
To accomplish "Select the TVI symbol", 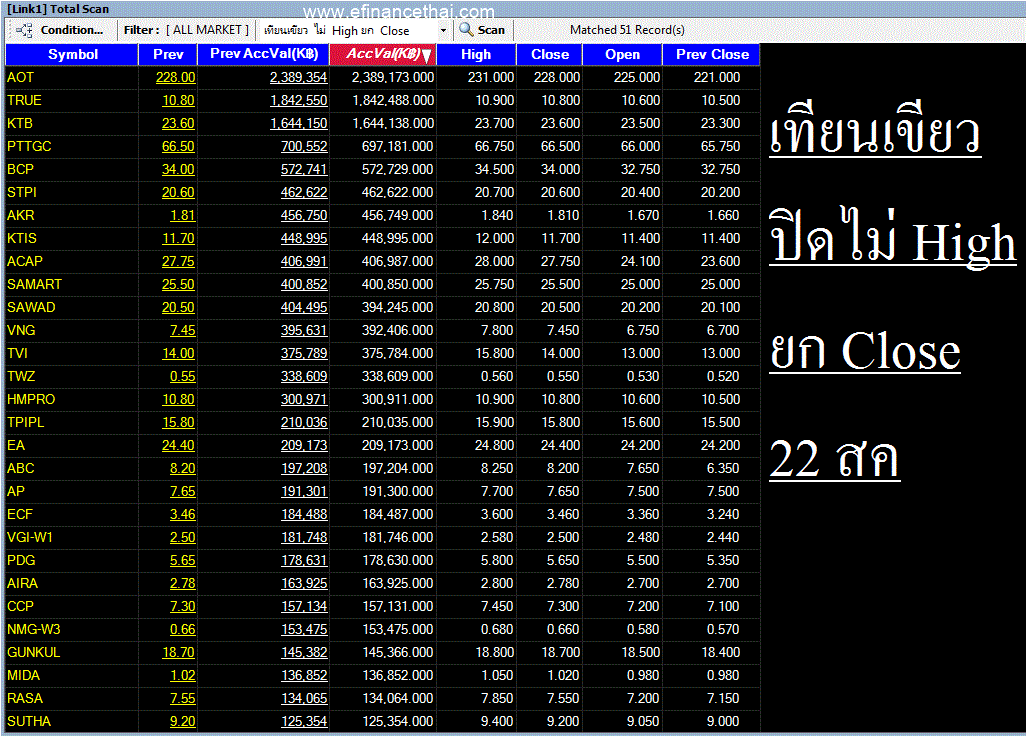I will [17, 353].
